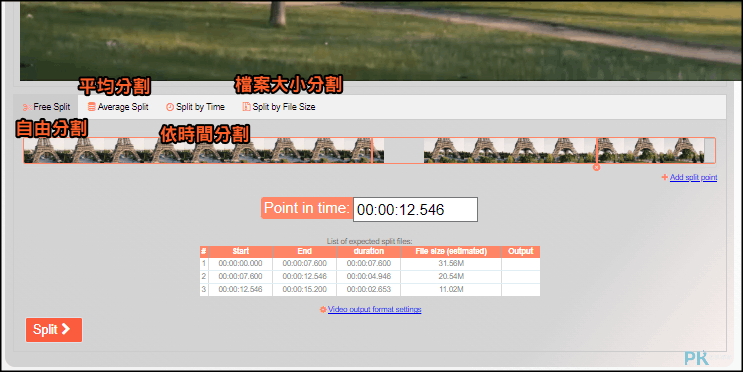Click the plus icon beside Add split point
Image resolution: width=743 pixels, height=372 pixels.
tap(665, 177)
